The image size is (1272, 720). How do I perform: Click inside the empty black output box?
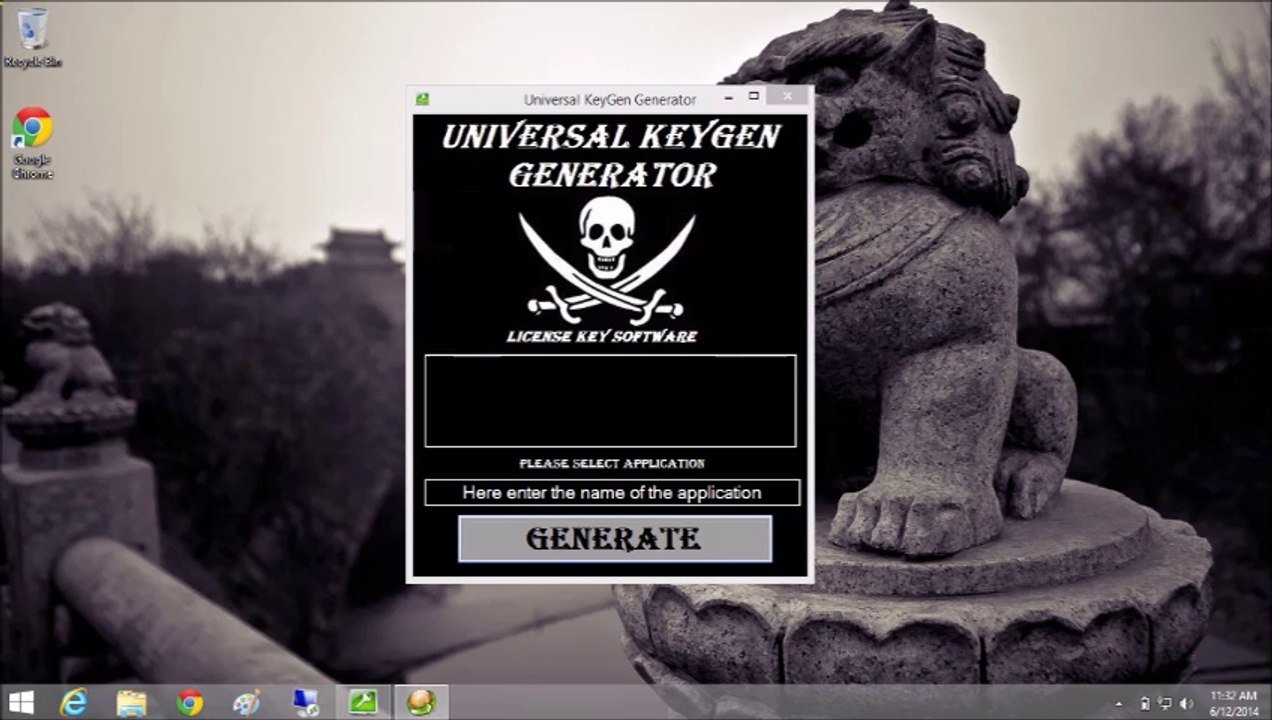click(610, 401)
